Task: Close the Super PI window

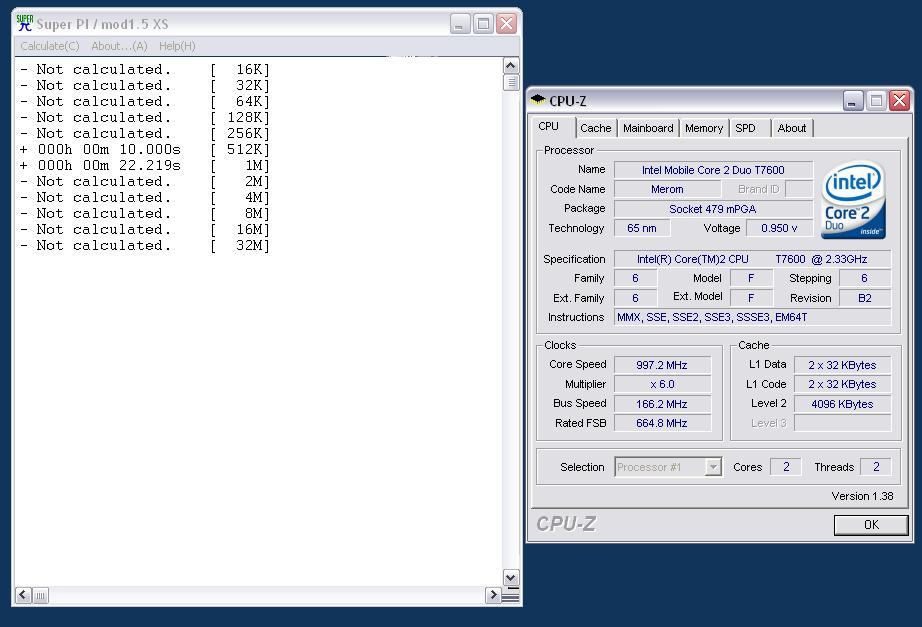Action: click(506, 24)
